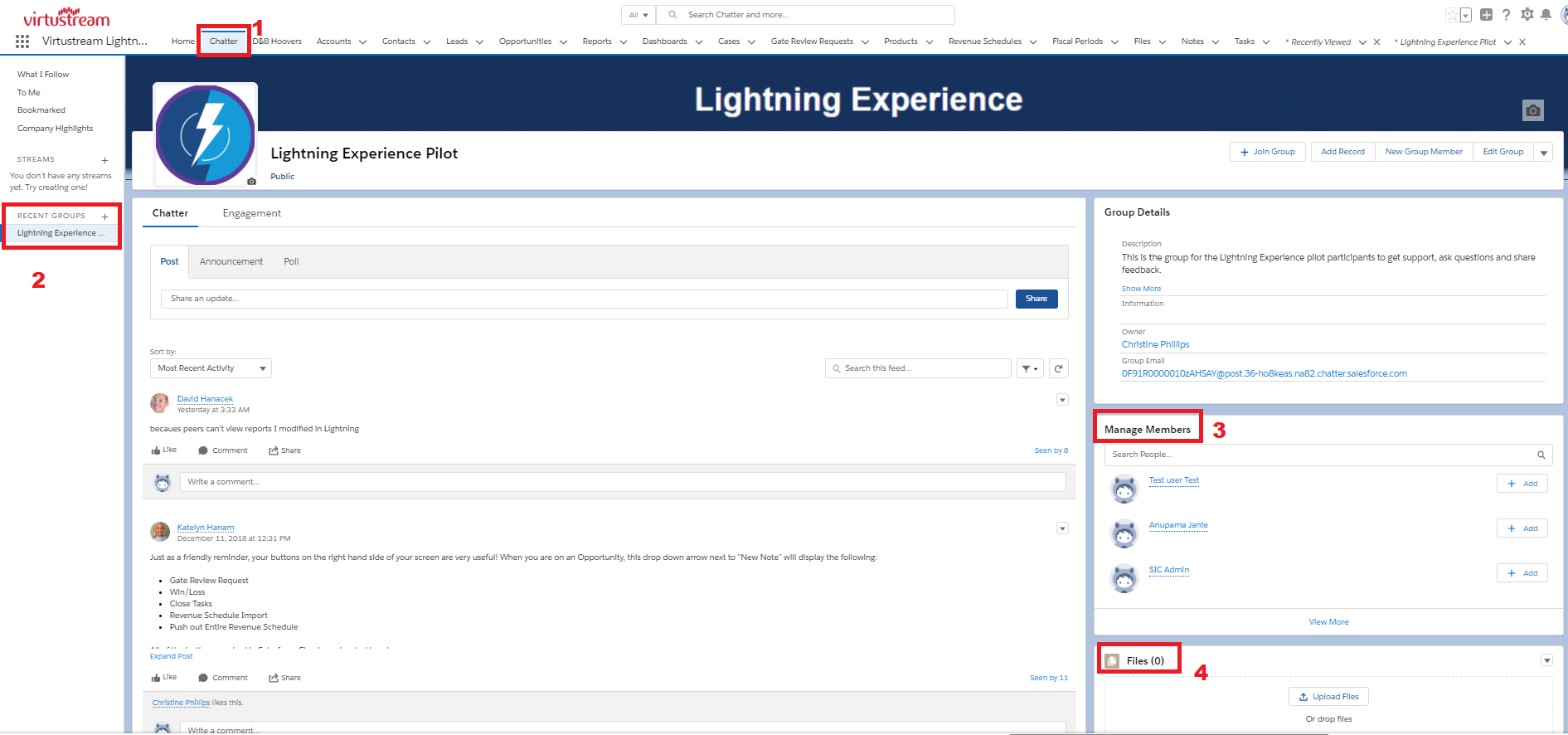
Task: Open Christine Phillips owner link
Action: pyautogui.click(x=1155, y=344)
